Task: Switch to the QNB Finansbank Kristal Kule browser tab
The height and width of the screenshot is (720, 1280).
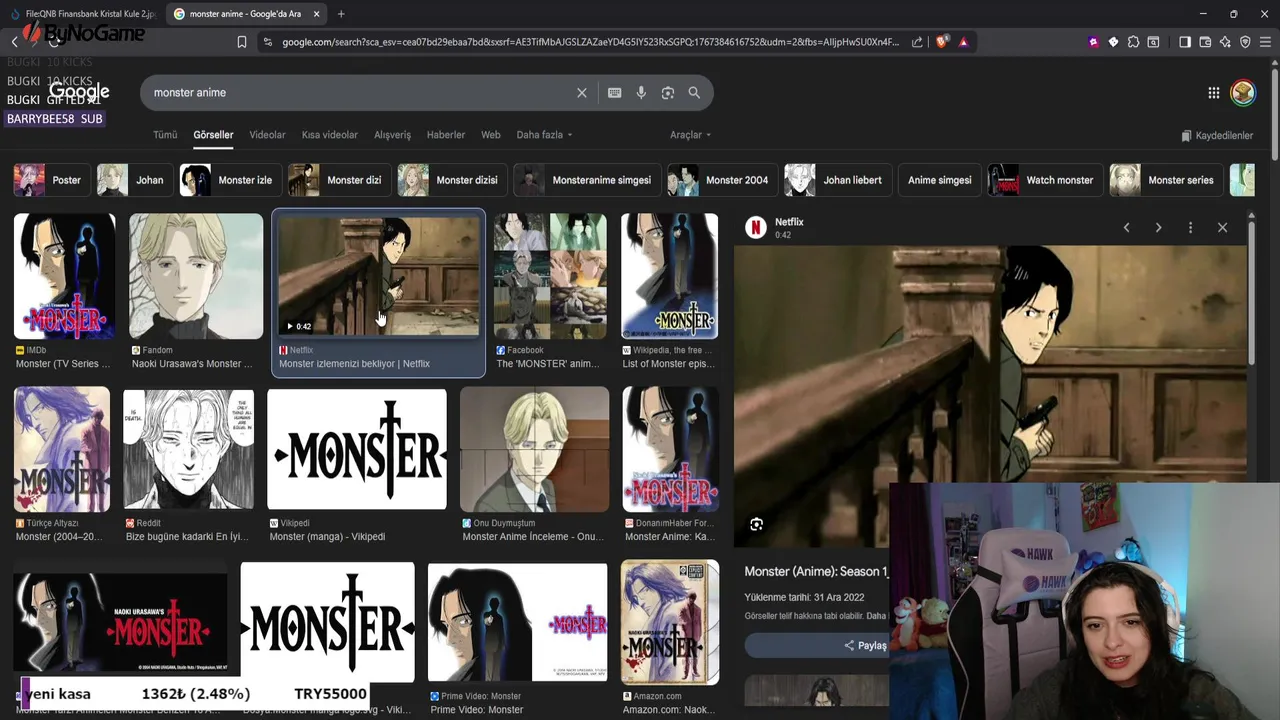Action: (84, 14)
